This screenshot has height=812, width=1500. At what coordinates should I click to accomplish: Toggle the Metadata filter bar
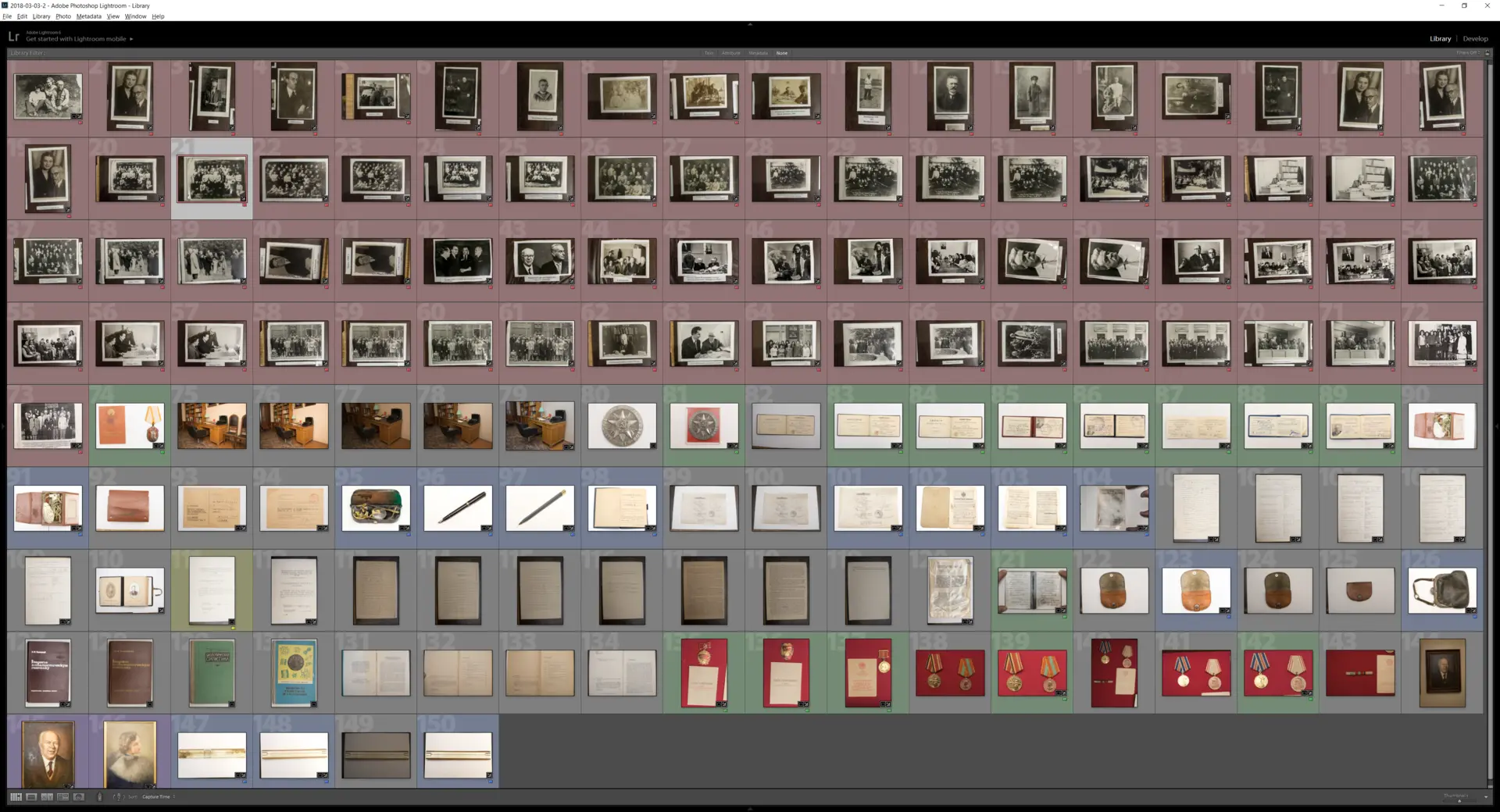click(x=758, y=53)
